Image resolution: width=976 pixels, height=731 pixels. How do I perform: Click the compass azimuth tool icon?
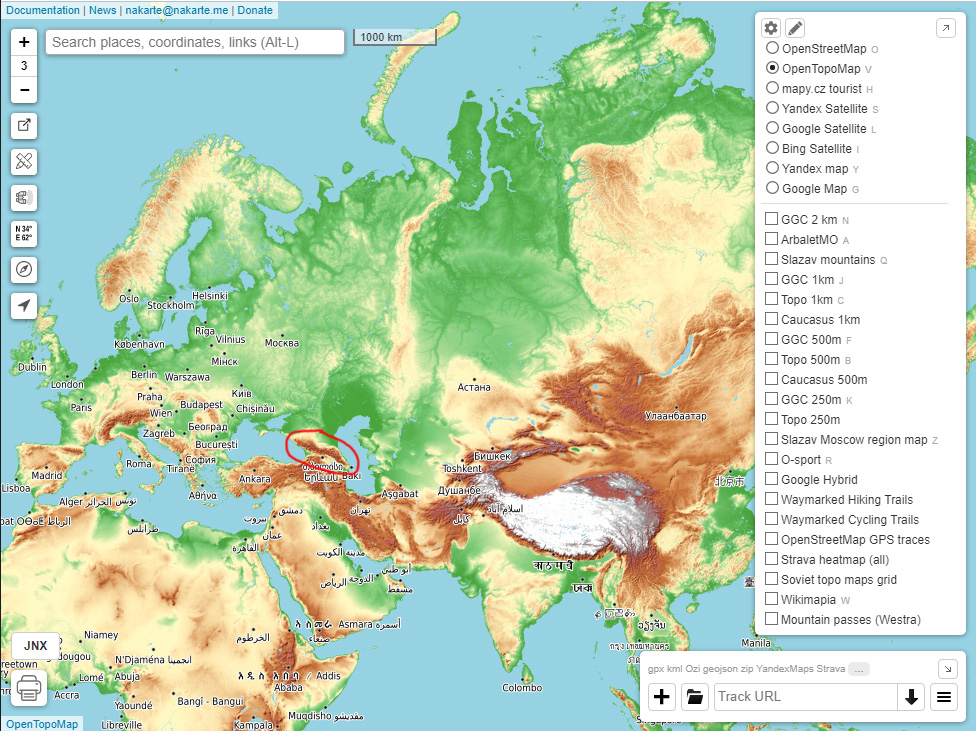25,270
